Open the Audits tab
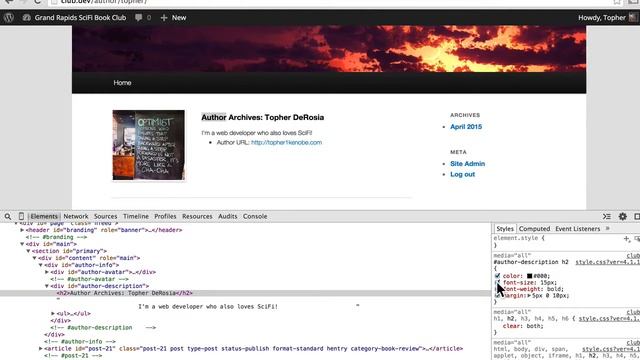The width and height of the screenshot is (640, 360). point(228,216)
